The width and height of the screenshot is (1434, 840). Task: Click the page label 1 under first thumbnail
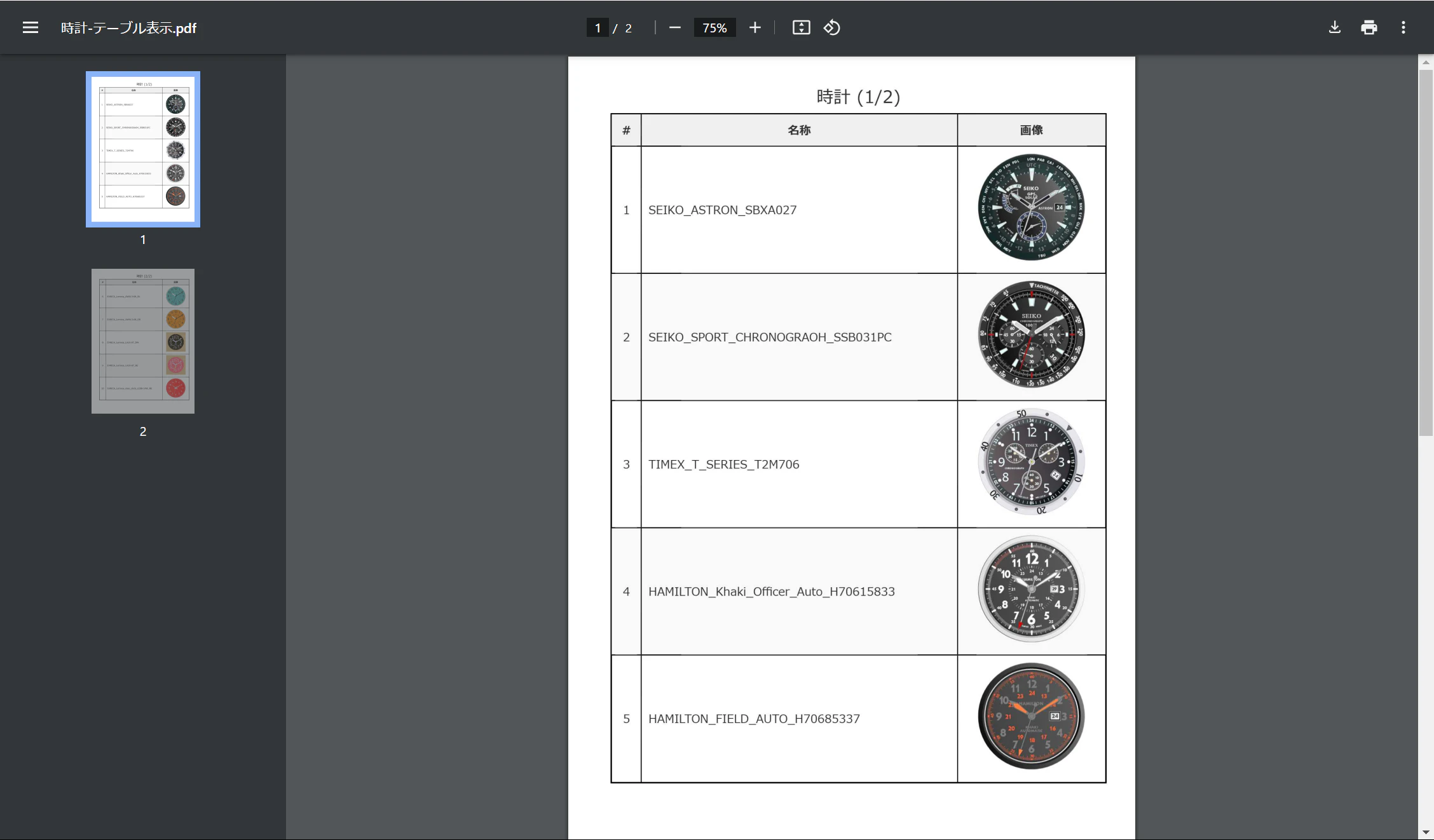[143, 240]
